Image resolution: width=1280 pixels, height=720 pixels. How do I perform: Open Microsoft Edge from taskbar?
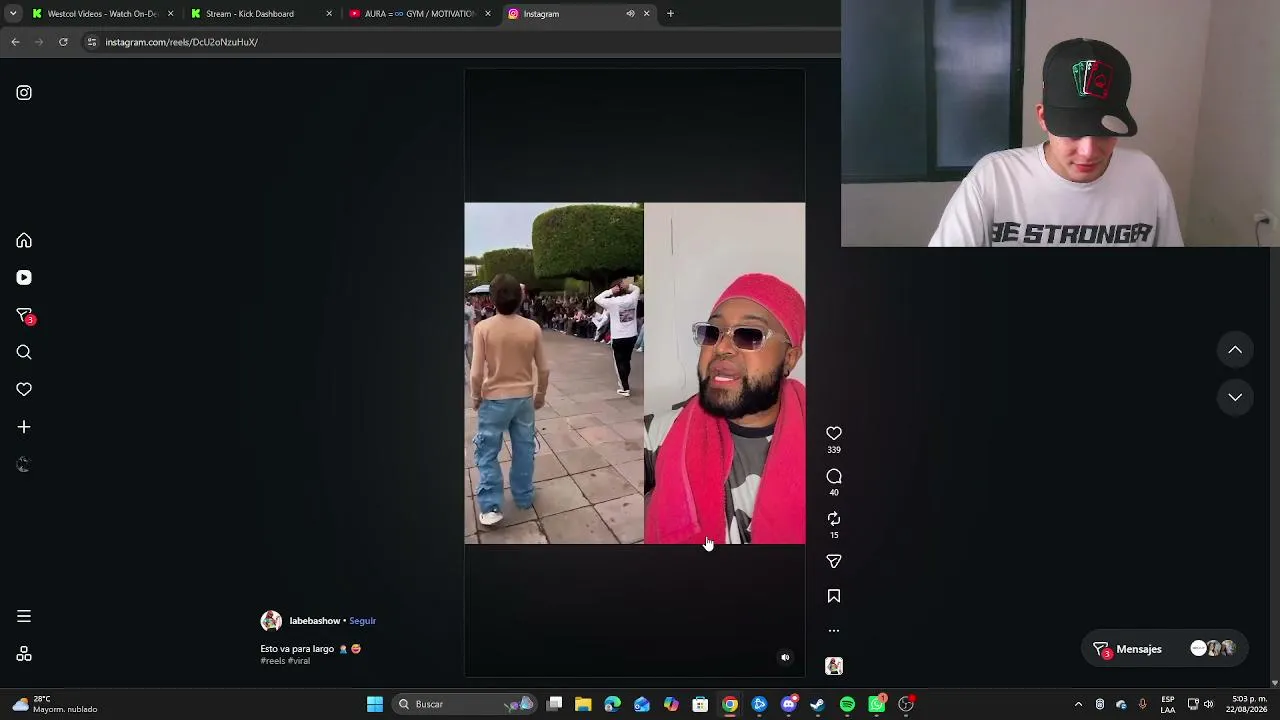pyautogui.click(x=613, y=704)
